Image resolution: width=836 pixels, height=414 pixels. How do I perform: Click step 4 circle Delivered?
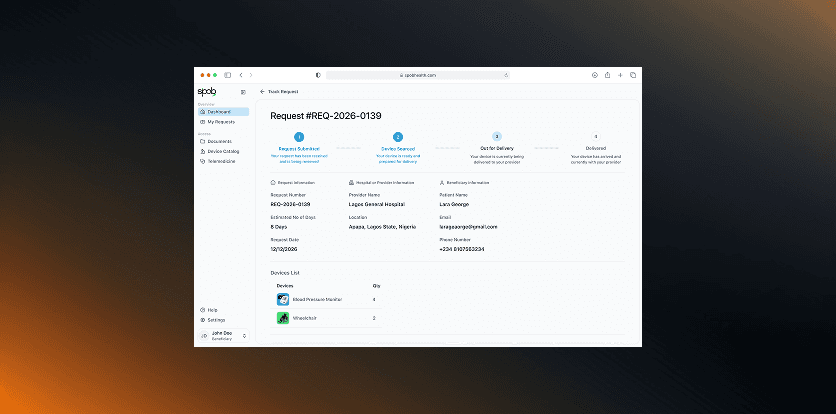tap(596, 137)
